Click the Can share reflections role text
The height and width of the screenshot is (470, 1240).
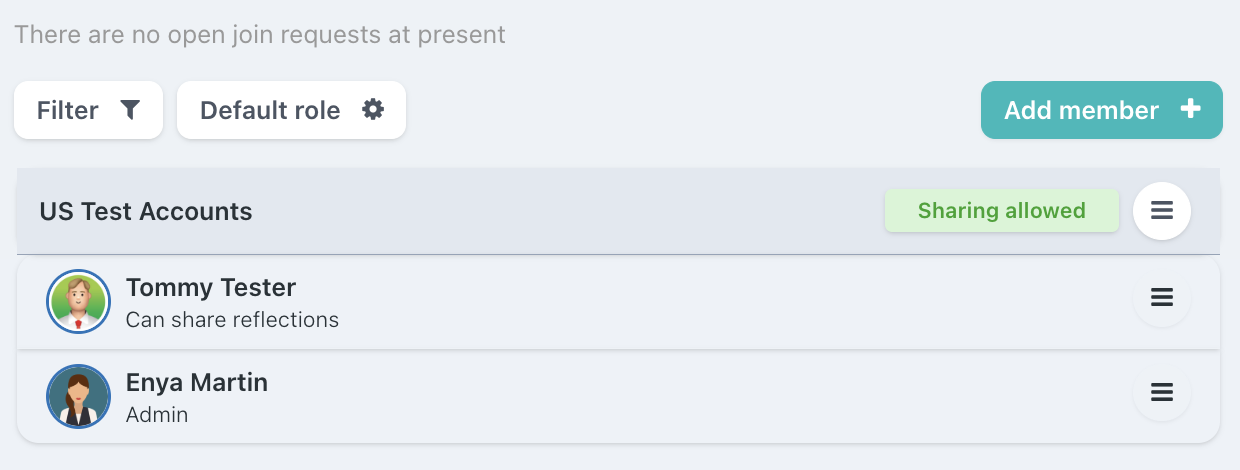tap(232, 320)
